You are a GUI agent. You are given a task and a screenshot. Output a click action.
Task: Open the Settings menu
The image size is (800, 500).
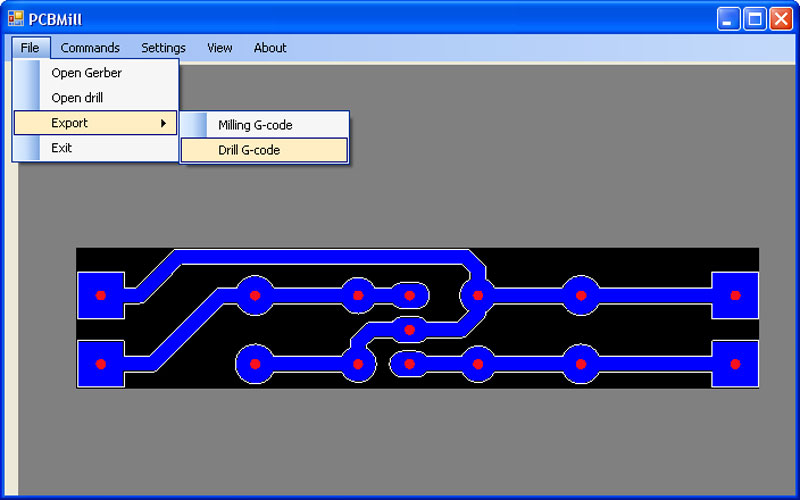pos(163,48)
